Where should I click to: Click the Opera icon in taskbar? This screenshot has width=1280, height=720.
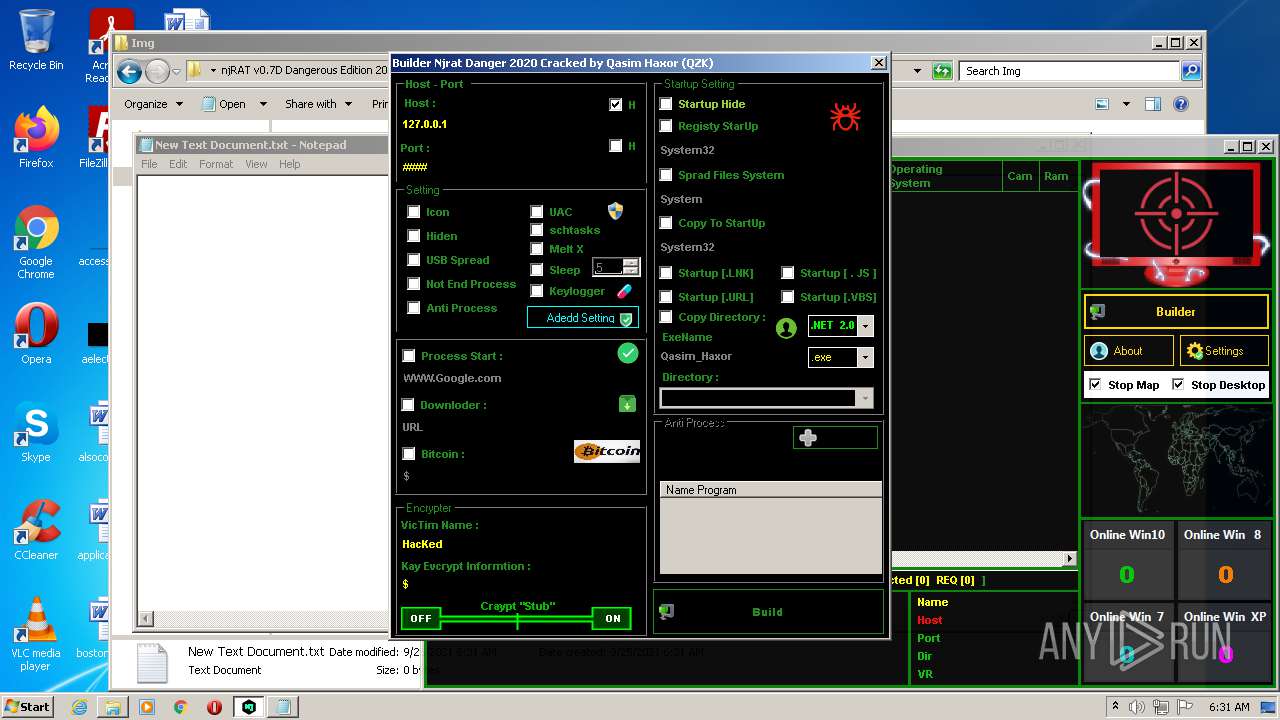click(x=215, y=707)
